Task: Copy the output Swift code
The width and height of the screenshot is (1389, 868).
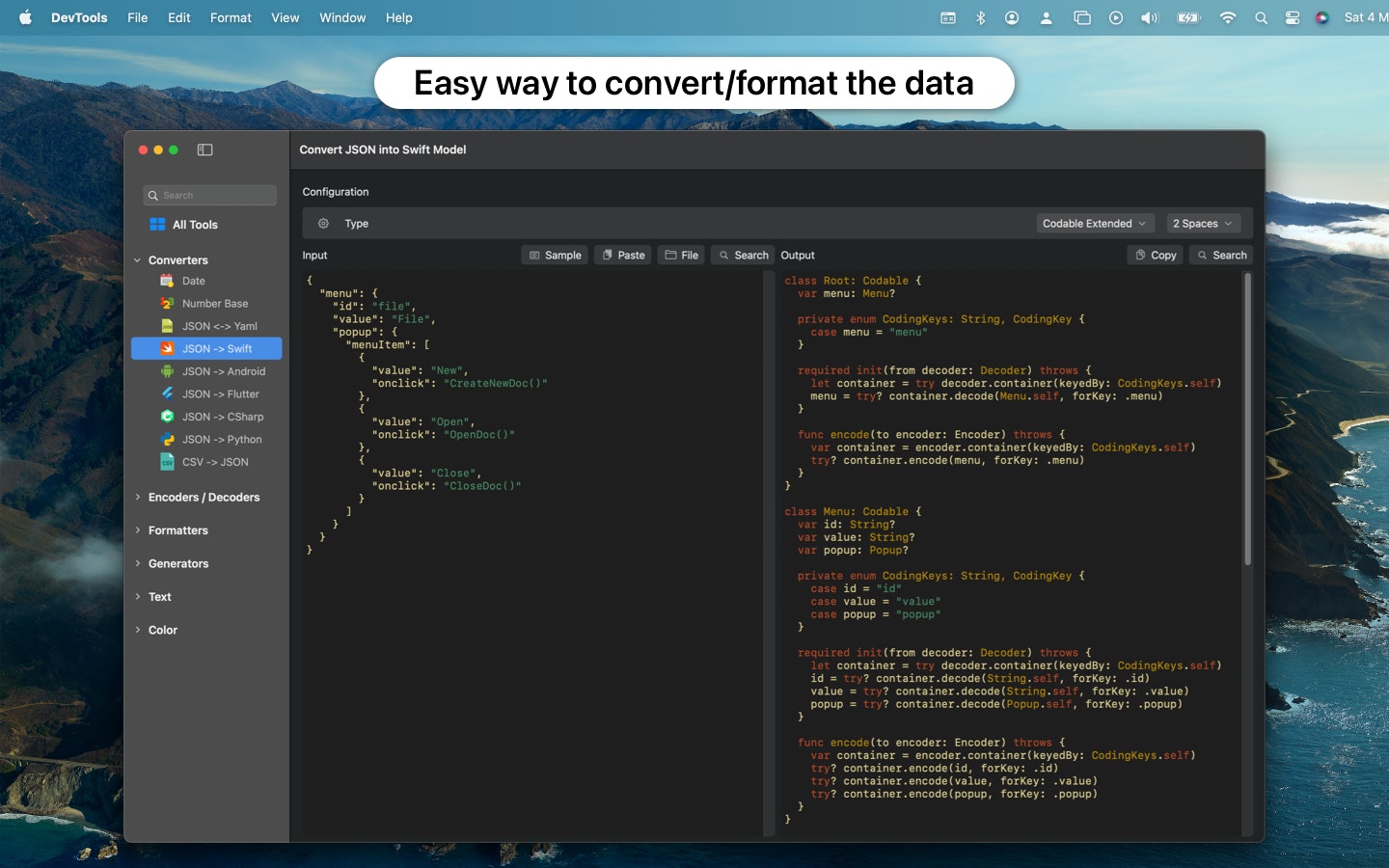Action: click(1156, 255)
